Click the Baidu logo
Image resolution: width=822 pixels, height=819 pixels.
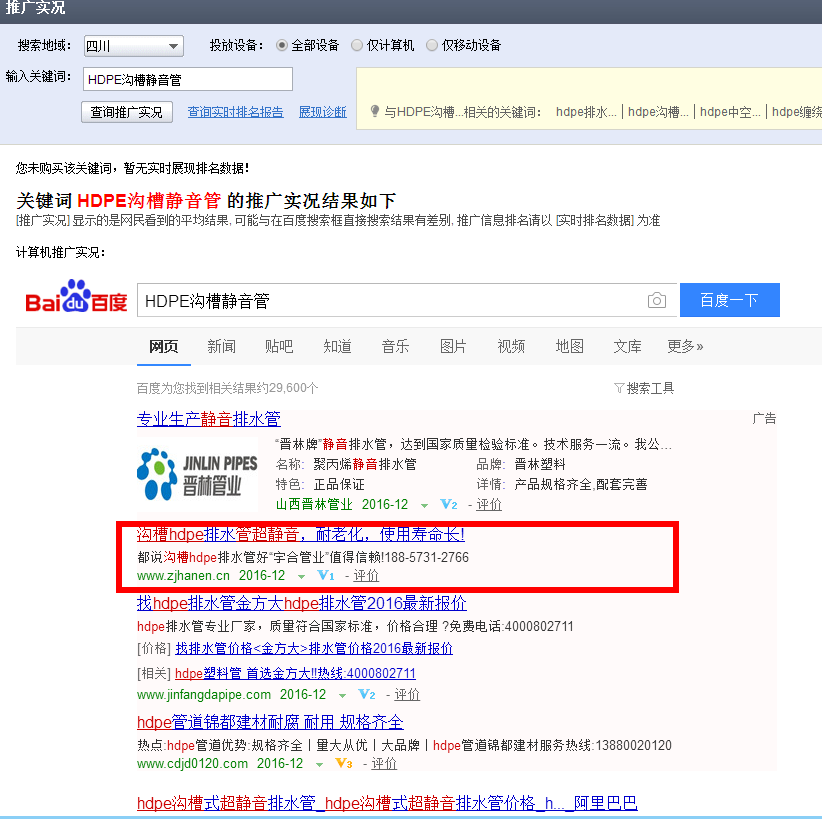click(x=77, y=297)
